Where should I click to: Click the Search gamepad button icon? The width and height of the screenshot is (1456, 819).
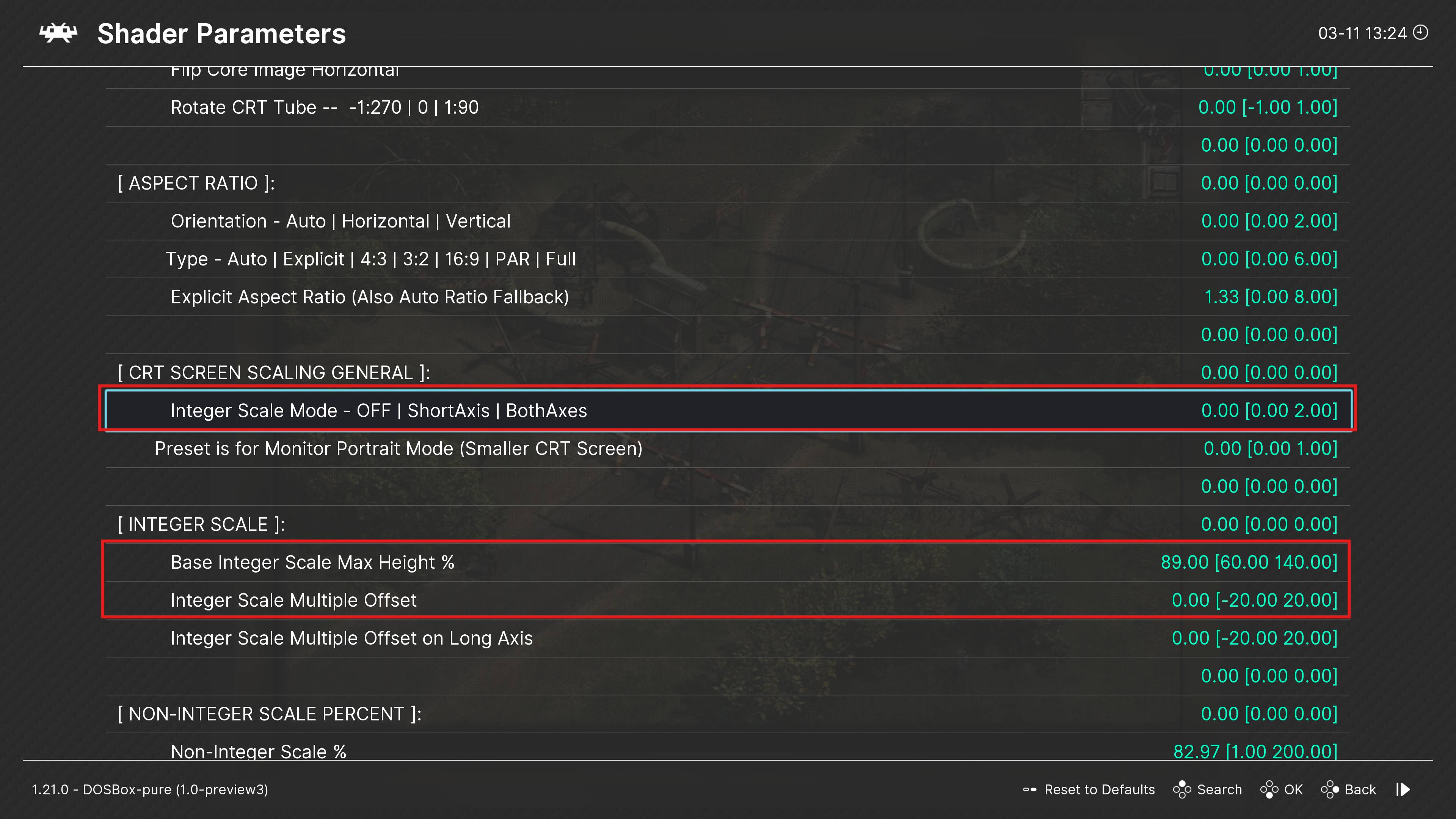point(1181,789)
